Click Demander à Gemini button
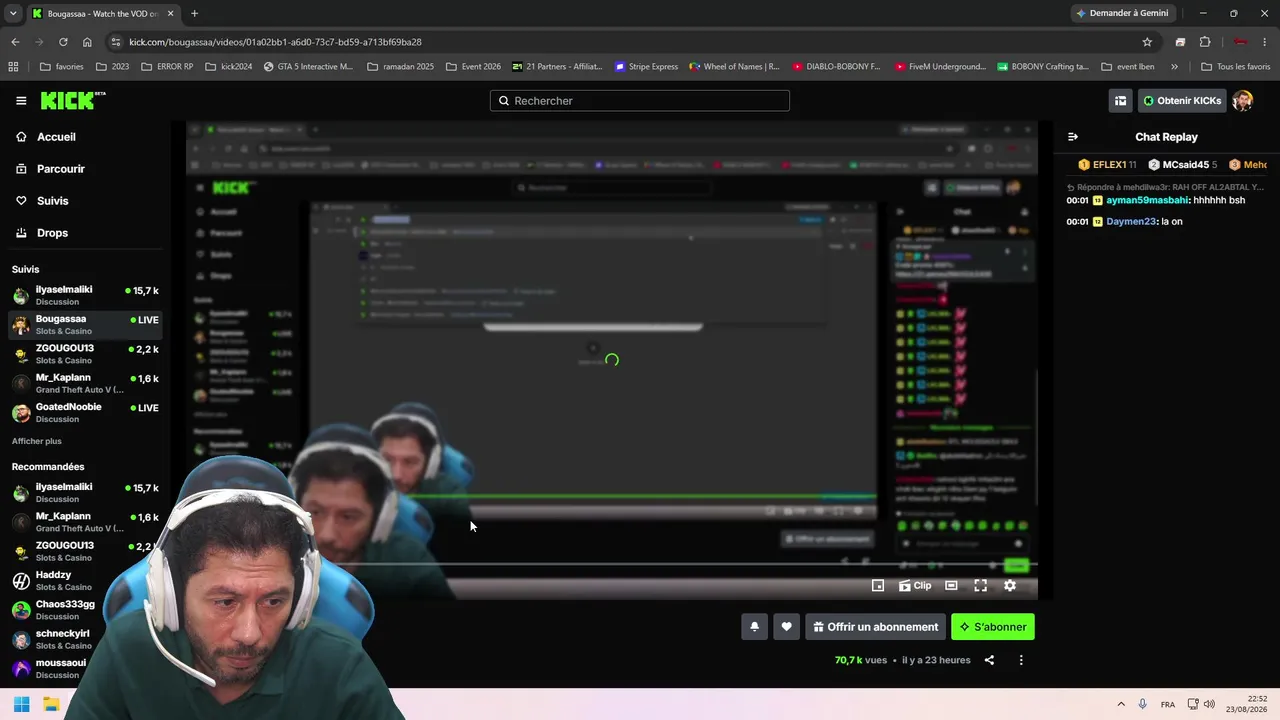 pyautogui.click(x=1122, y=14)
